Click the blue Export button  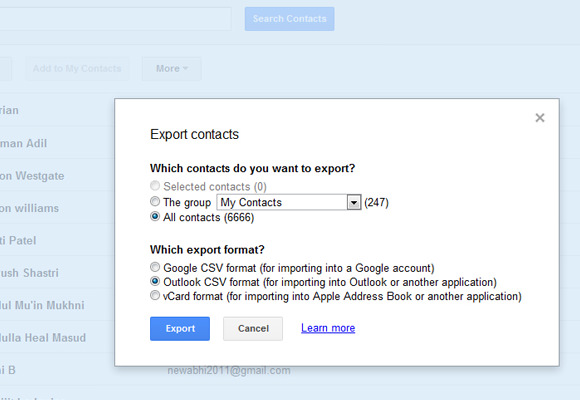[x=180, y=329]
